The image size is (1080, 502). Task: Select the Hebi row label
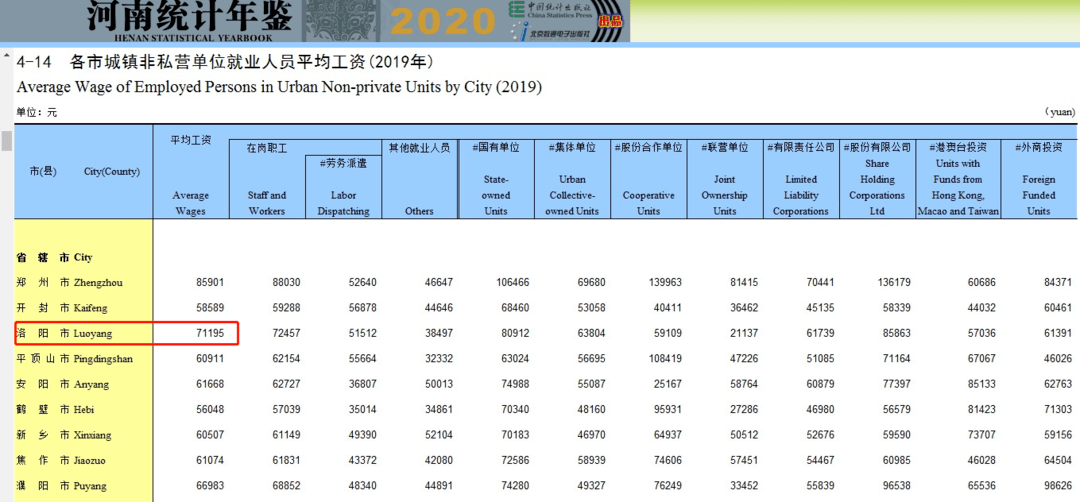(x=55, y=410)
